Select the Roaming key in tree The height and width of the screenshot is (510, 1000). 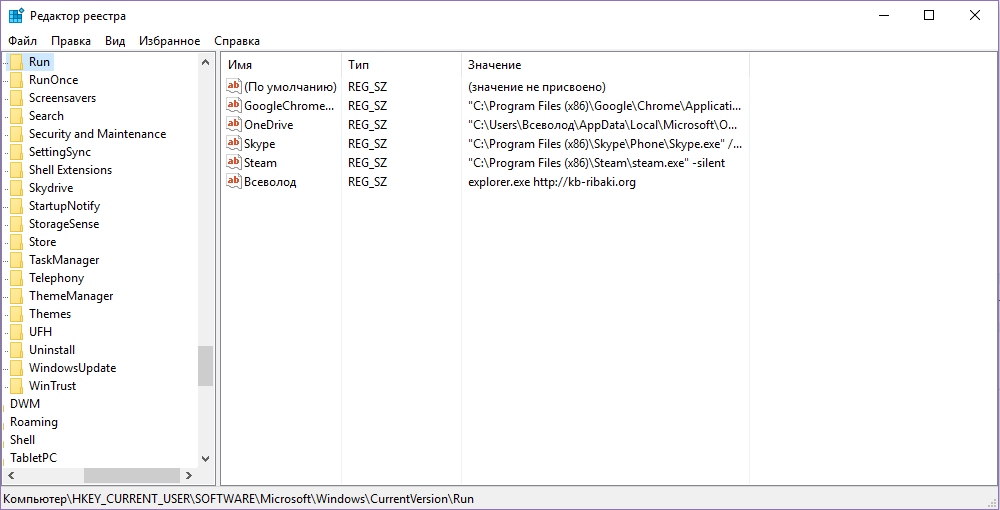34,422
